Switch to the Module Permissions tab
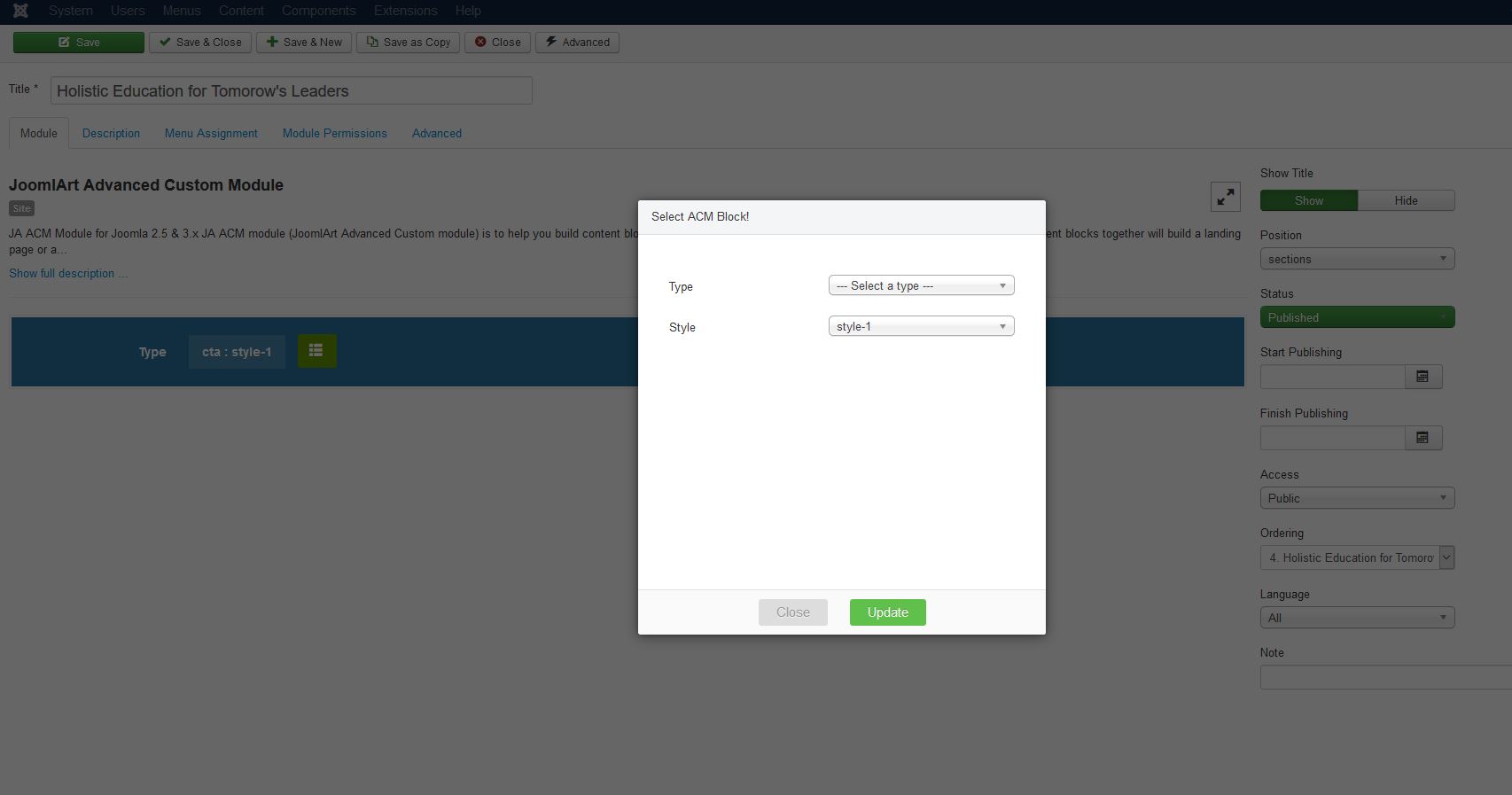This screenshot has height=795, width=1512. click(x=335, y=133)
